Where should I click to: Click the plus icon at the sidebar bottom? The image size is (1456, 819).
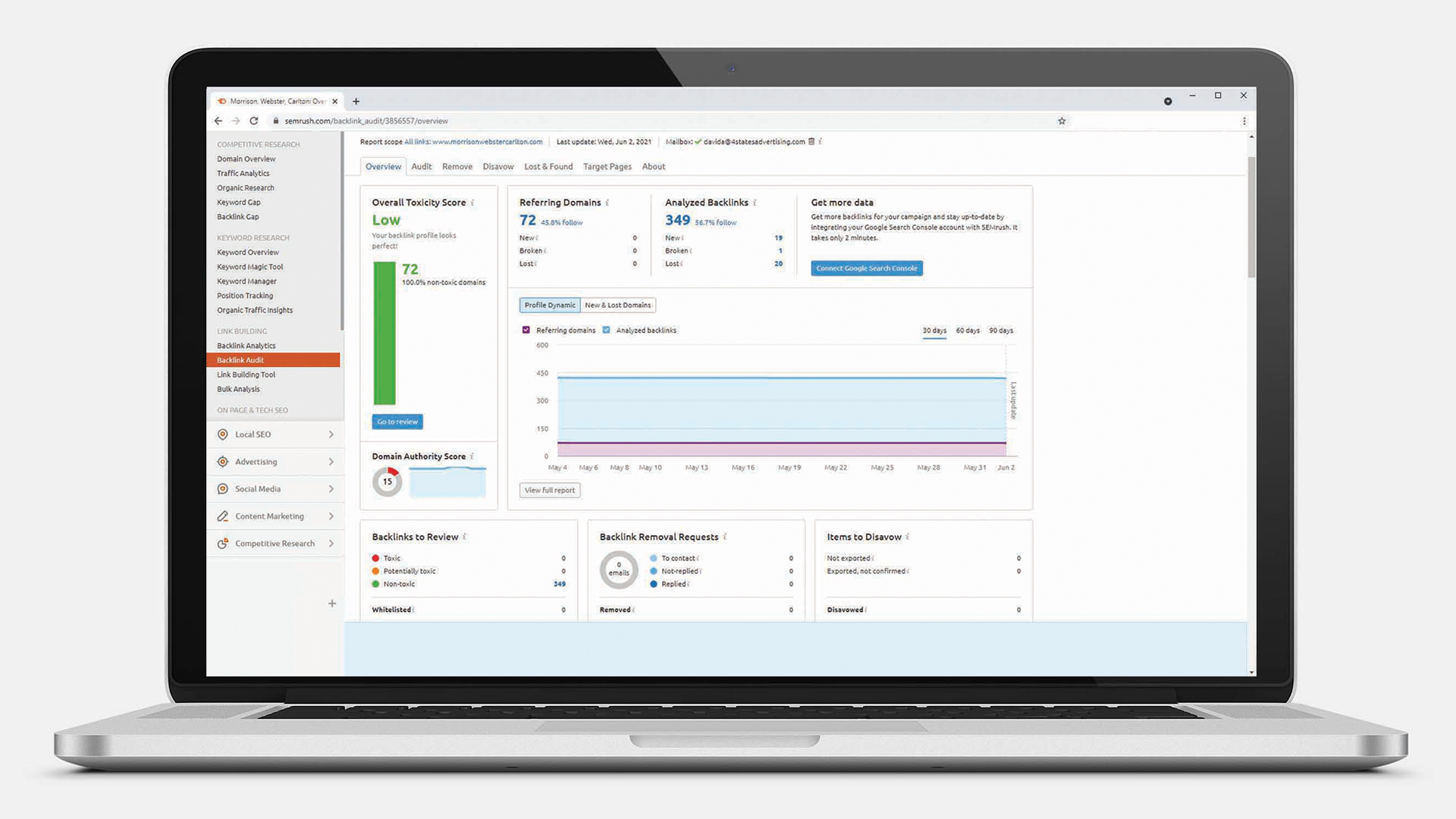332,604
